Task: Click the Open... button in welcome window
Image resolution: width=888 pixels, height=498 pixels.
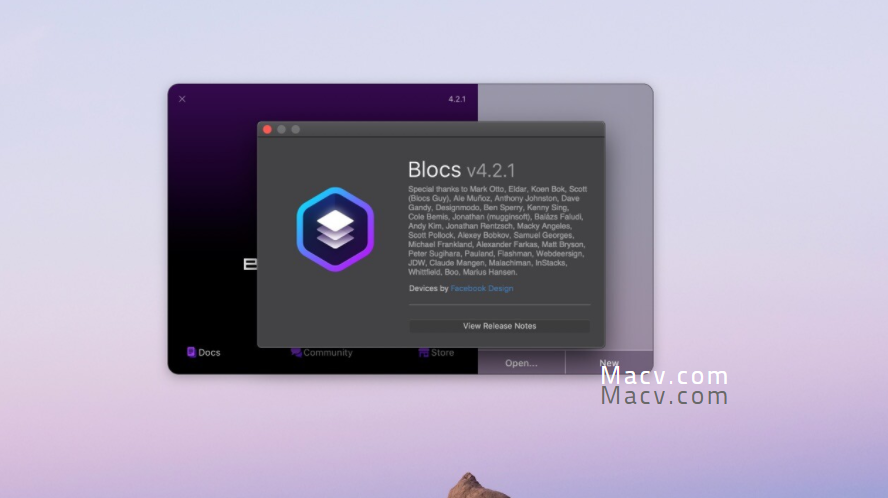Action: pos(521,363)
